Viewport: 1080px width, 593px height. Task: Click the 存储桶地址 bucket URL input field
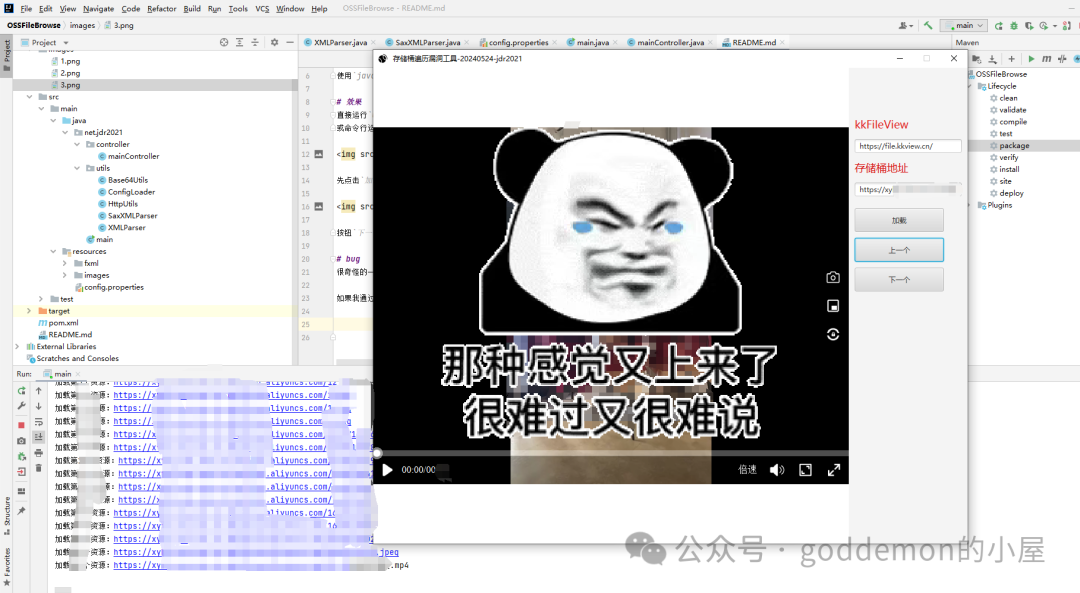[908, 189]
